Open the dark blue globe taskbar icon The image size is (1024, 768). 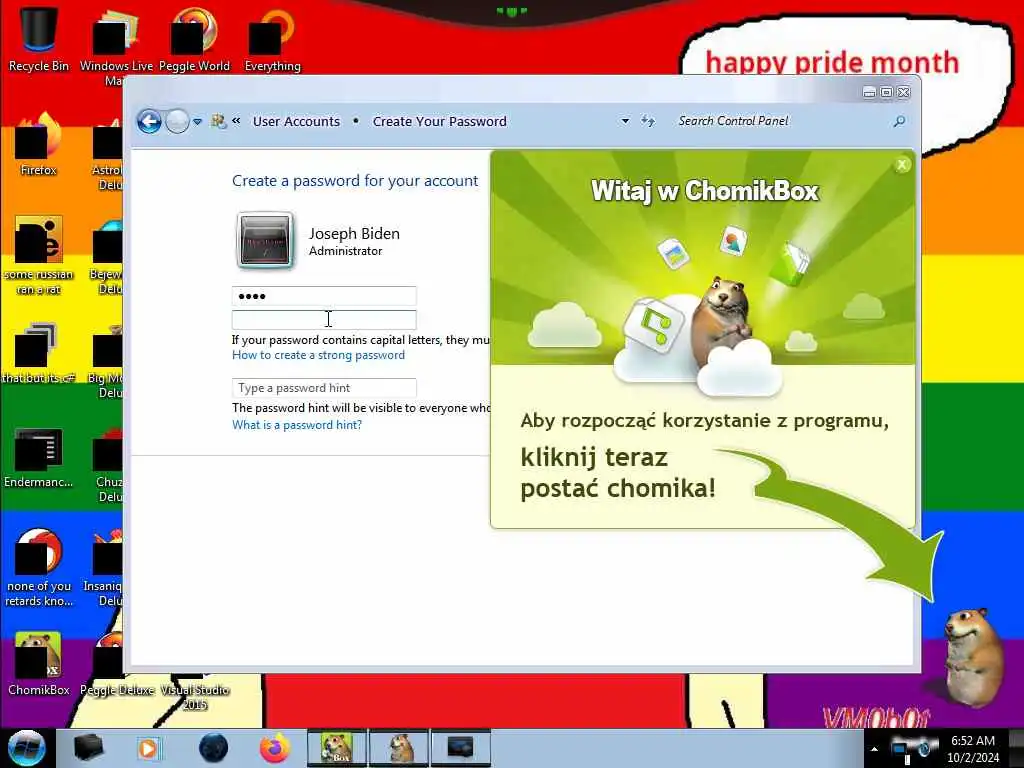pos(214,748)
